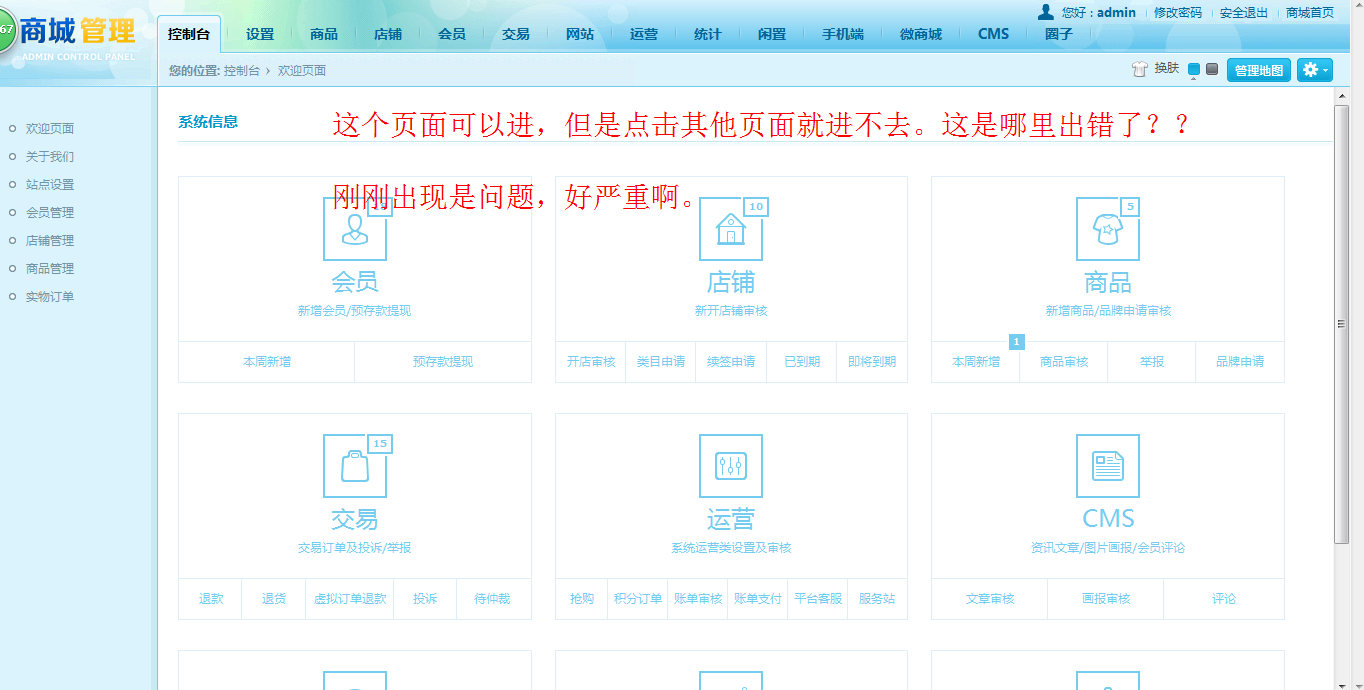Viewport: 1364px width, 690px height.
Task: Open the 交易 top navigation tab
Action: (x=516, y=34)
